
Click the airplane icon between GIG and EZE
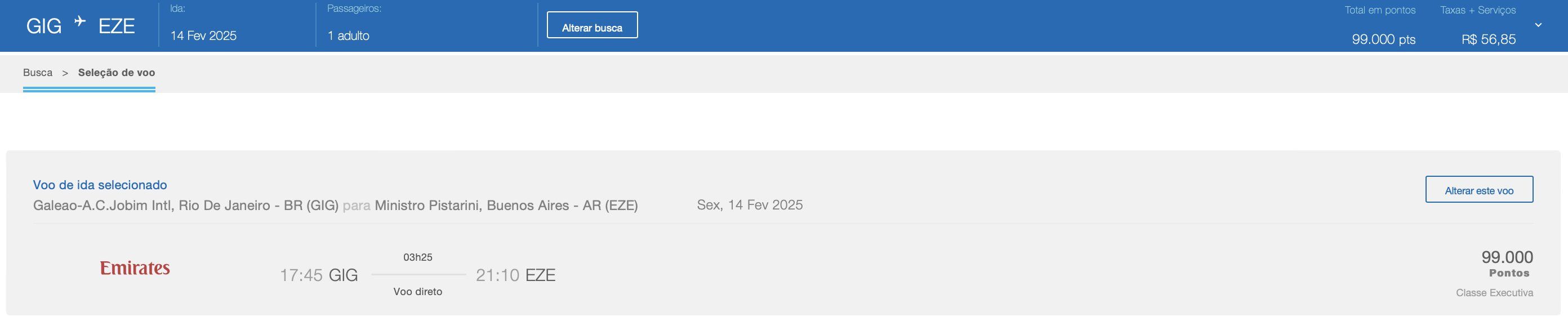tap(80, 22)
